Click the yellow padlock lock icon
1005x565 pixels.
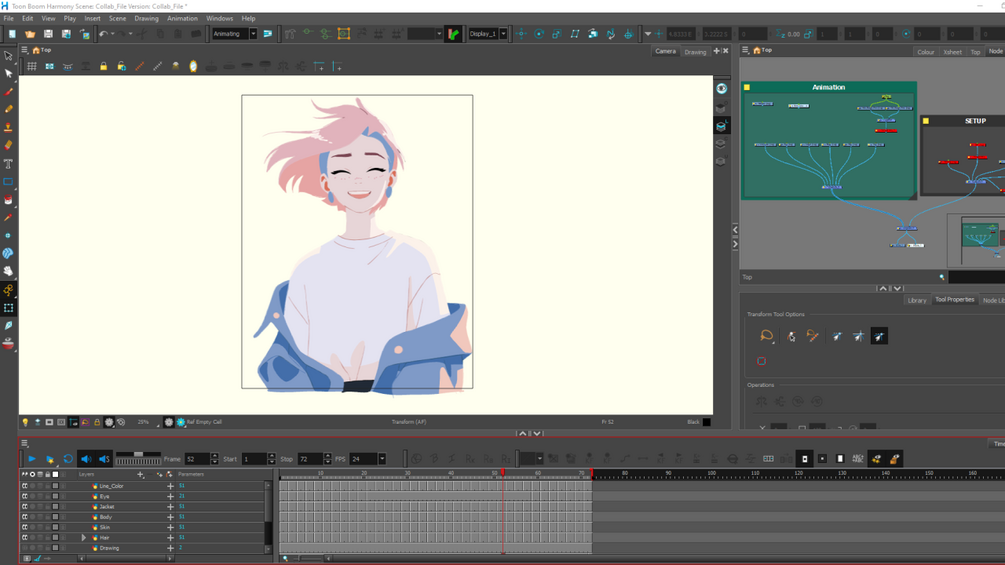pyautogui.click(x=103, y=66)
